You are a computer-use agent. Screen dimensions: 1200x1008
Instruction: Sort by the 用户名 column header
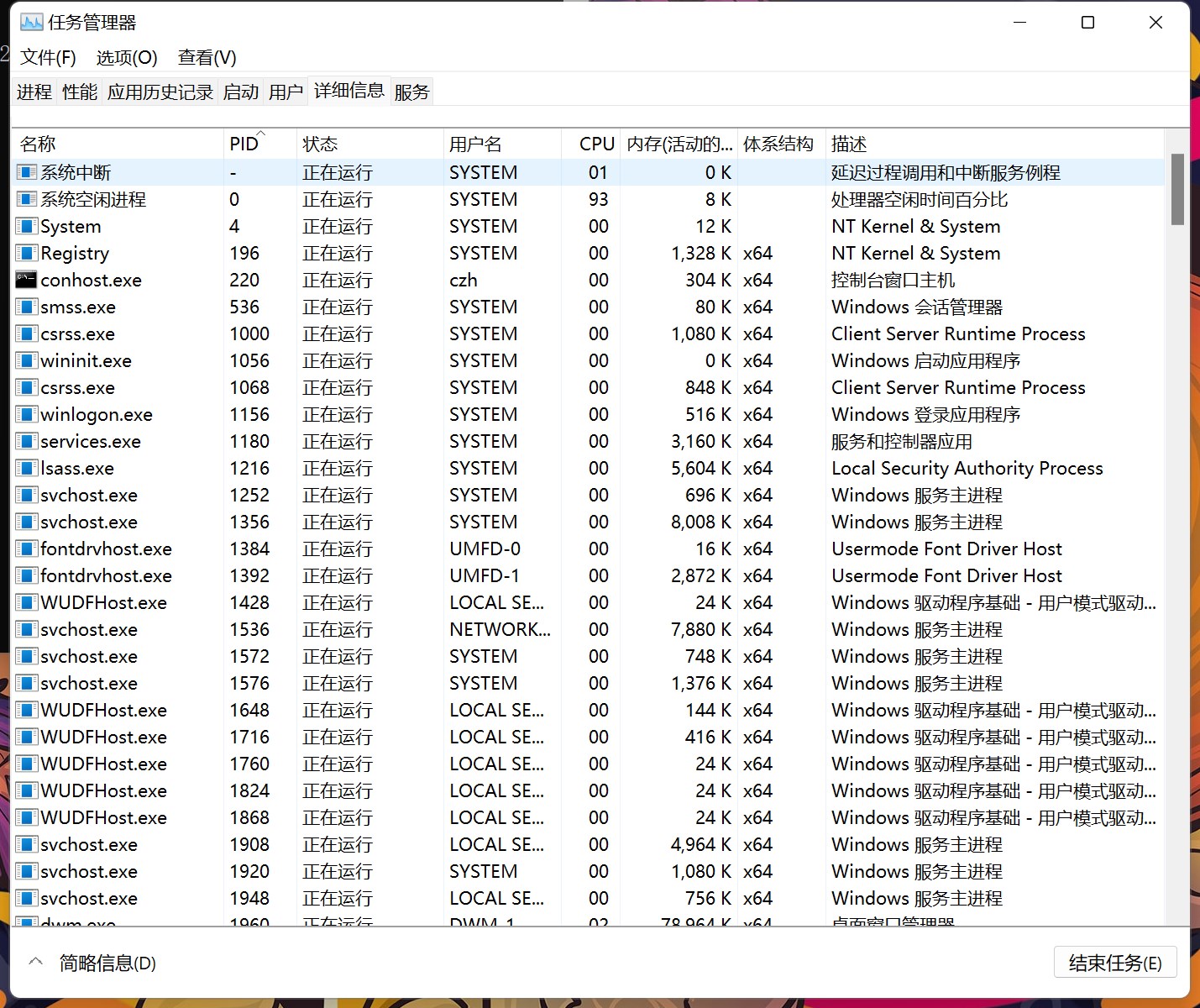(x=502, y=144)
